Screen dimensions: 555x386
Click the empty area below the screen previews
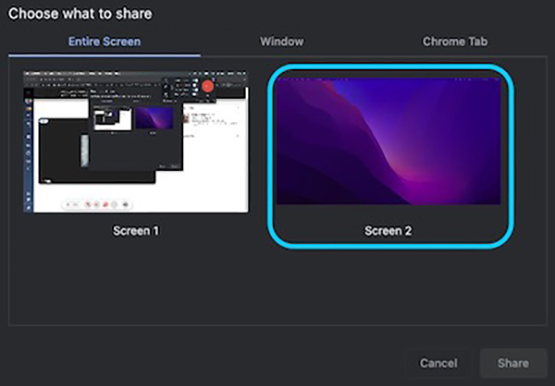tap(278, 287)
